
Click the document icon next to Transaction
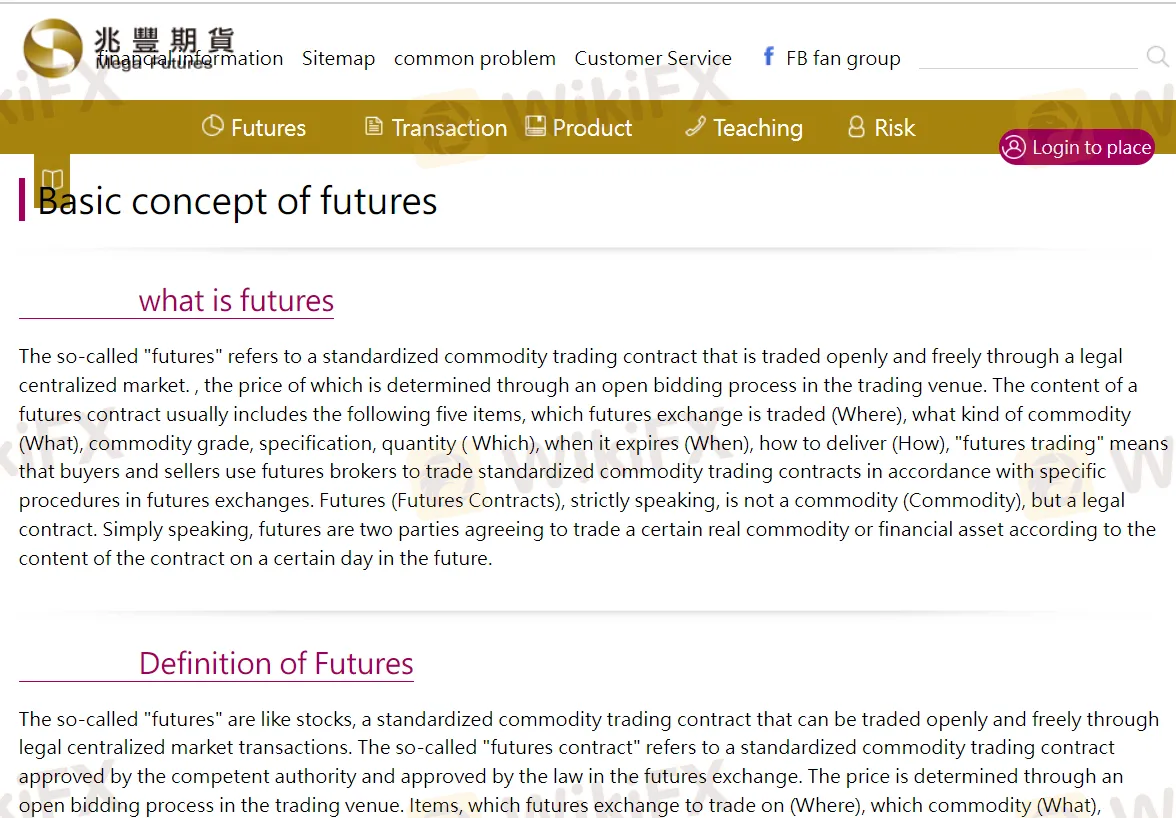click(374, 127)
